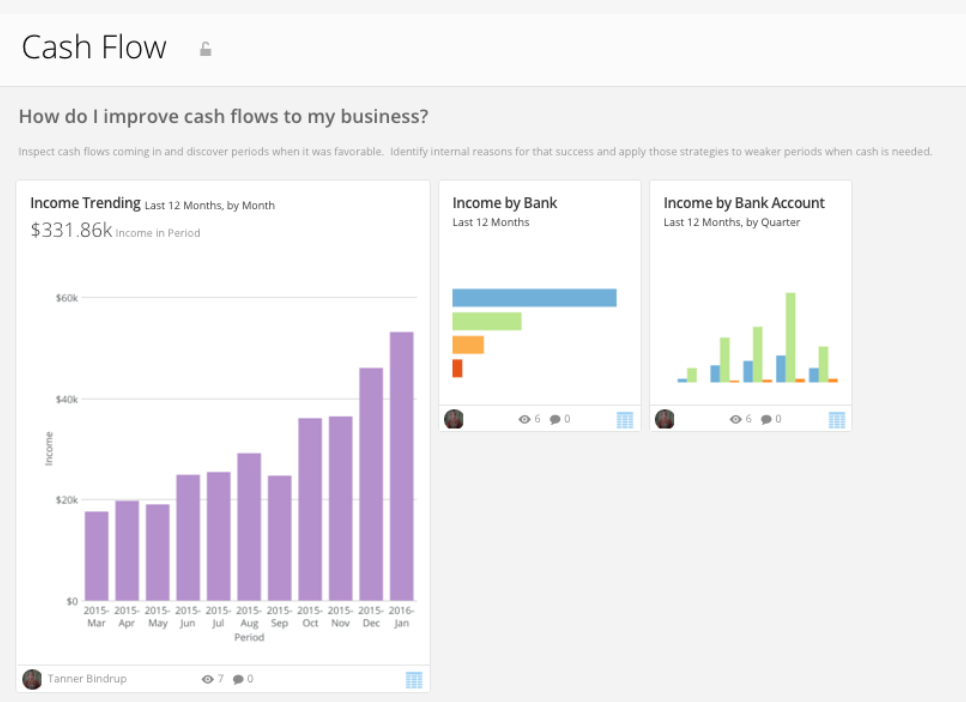
Task: Click the long blue bar in Income by Bank chart
Action: pos(535,296)
